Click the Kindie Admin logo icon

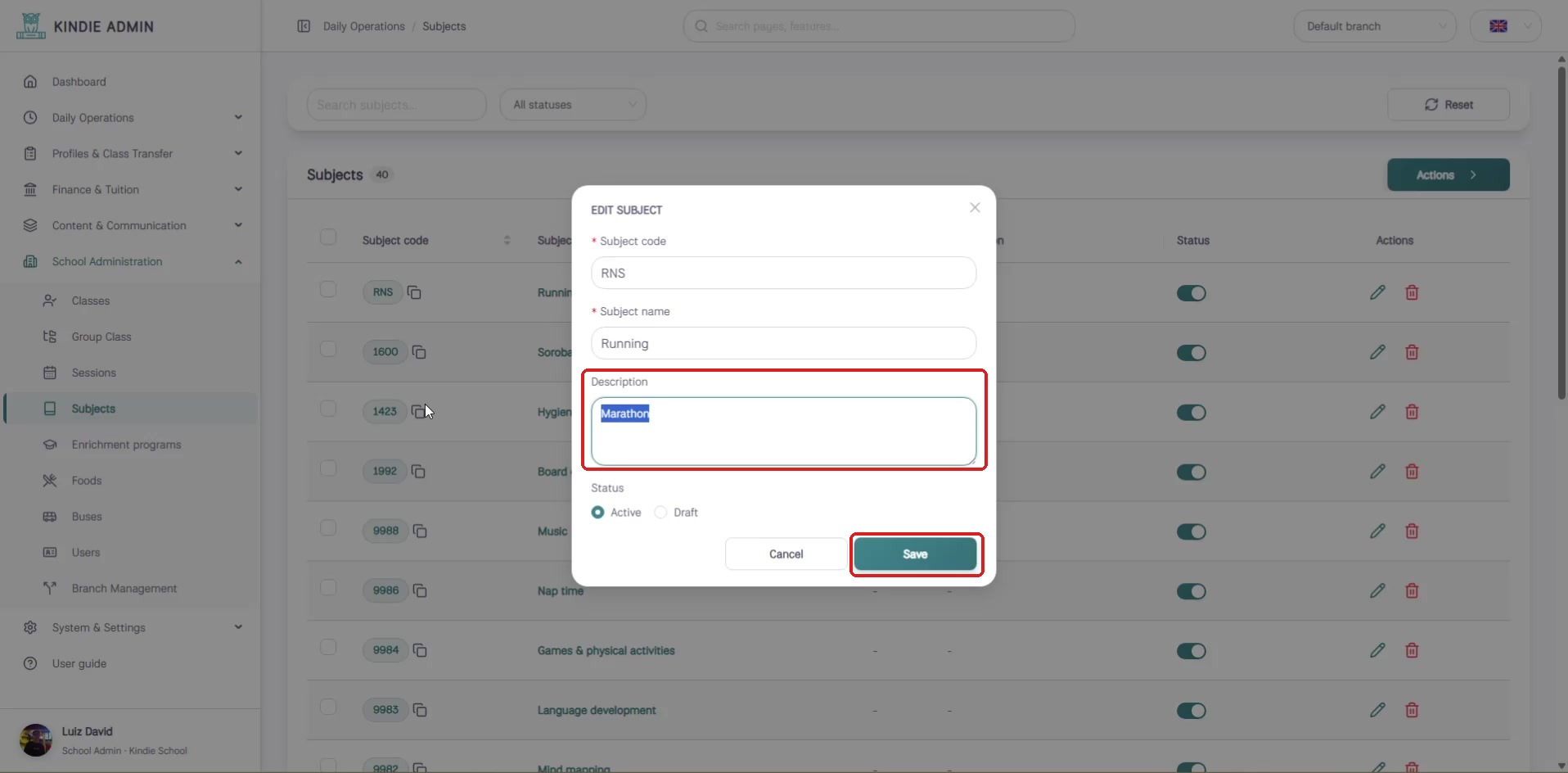31,26
